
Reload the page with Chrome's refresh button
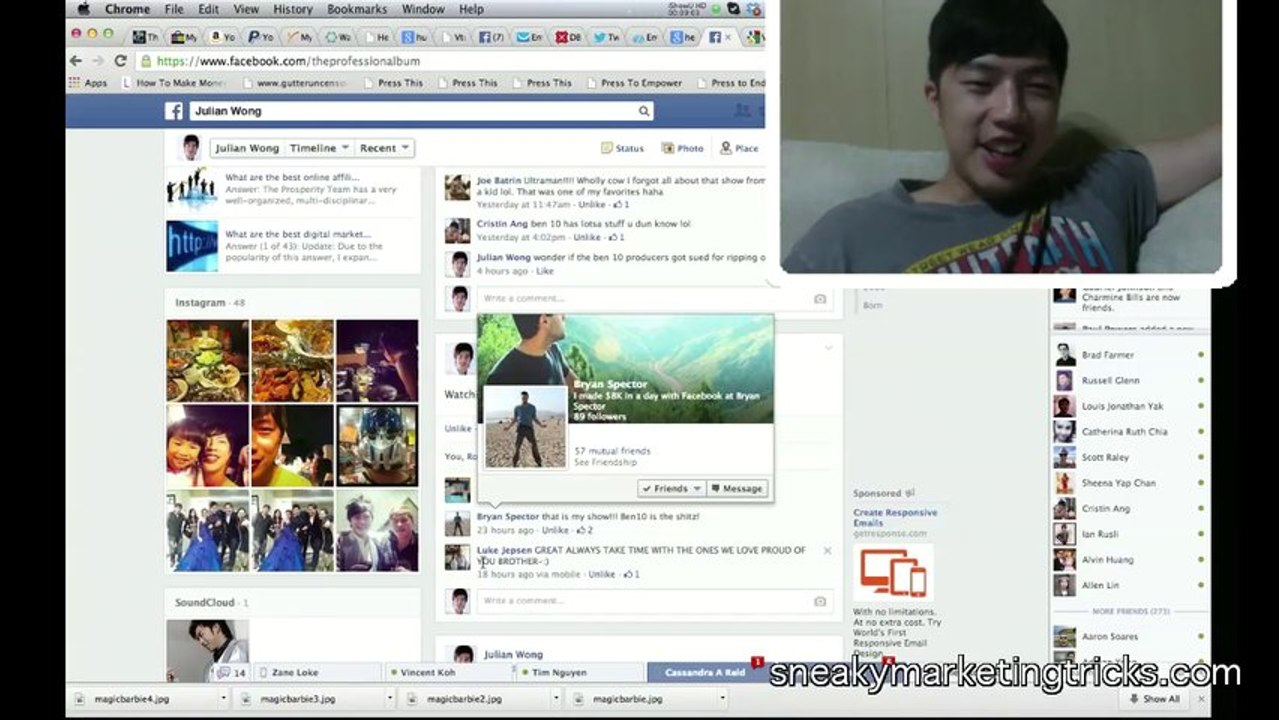pyautogui.click(x=120, y=61)
